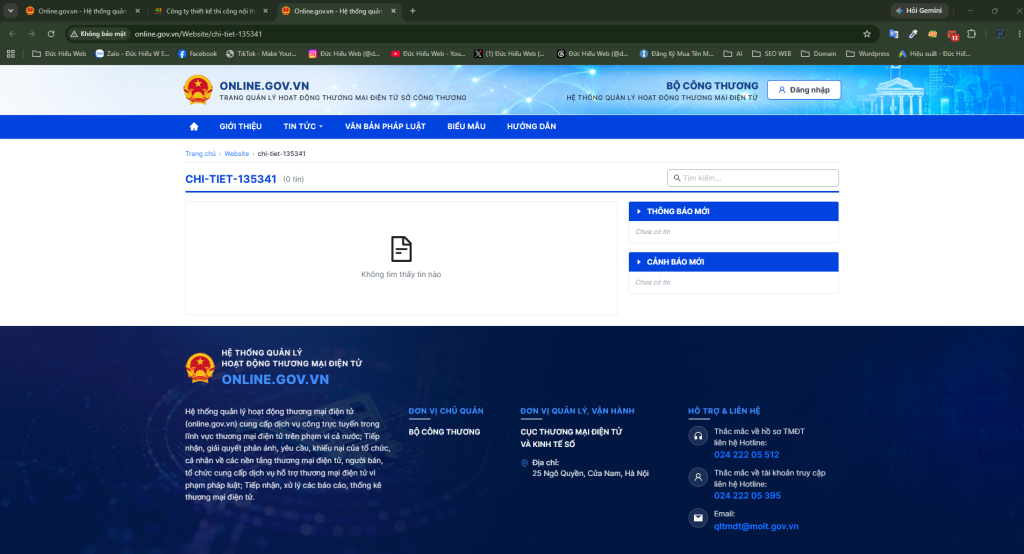Screen dimensions: 1024x554
Task: Open the SEO WEB bookmark folder
Action: click(771, 54)
